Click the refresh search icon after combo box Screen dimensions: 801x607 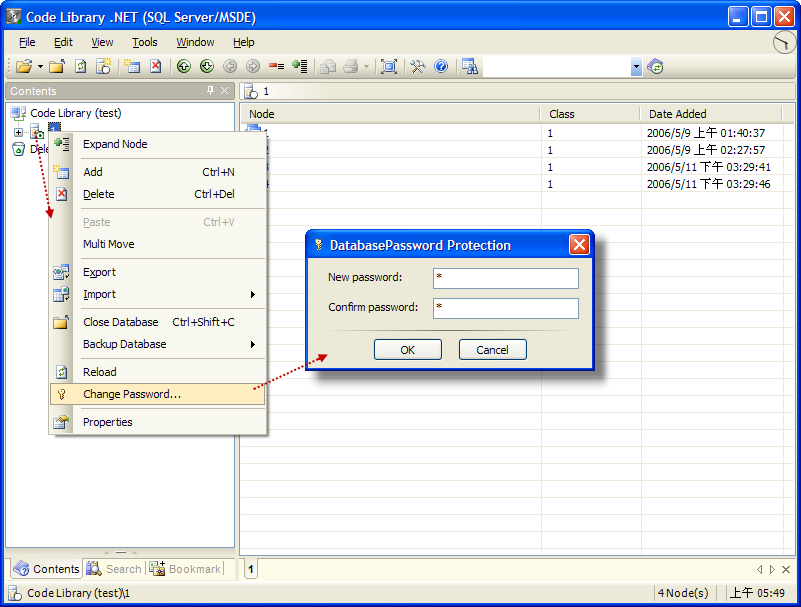click(655, 66)
